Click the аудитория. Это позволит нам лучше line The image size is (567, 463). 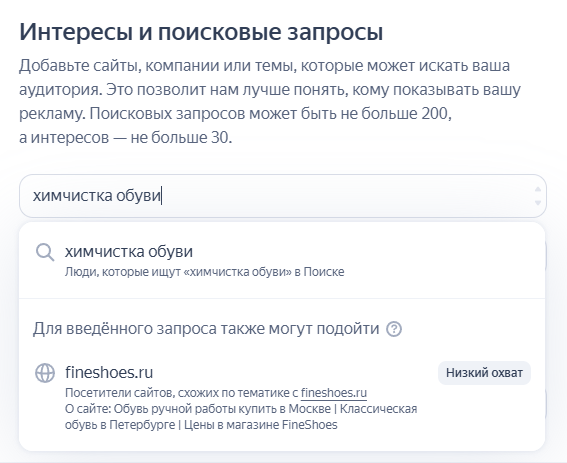[x=270, y=90]
